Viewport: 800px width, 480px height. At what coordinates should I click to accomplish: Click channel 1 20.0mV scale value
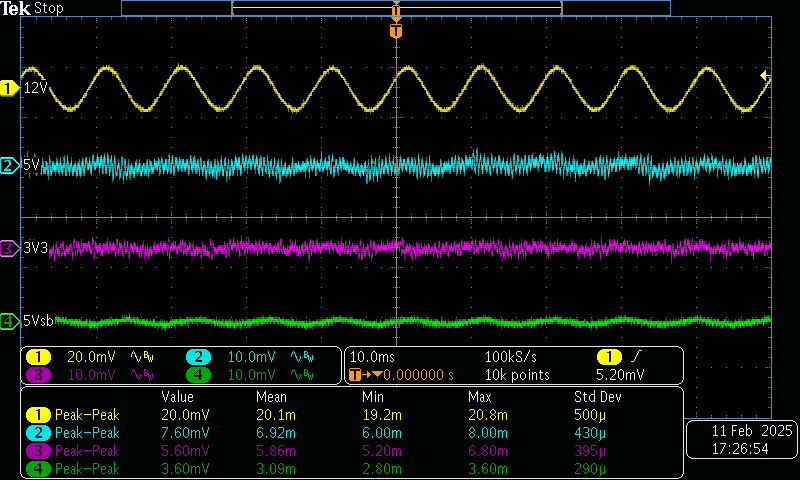(x=91, y=357)
